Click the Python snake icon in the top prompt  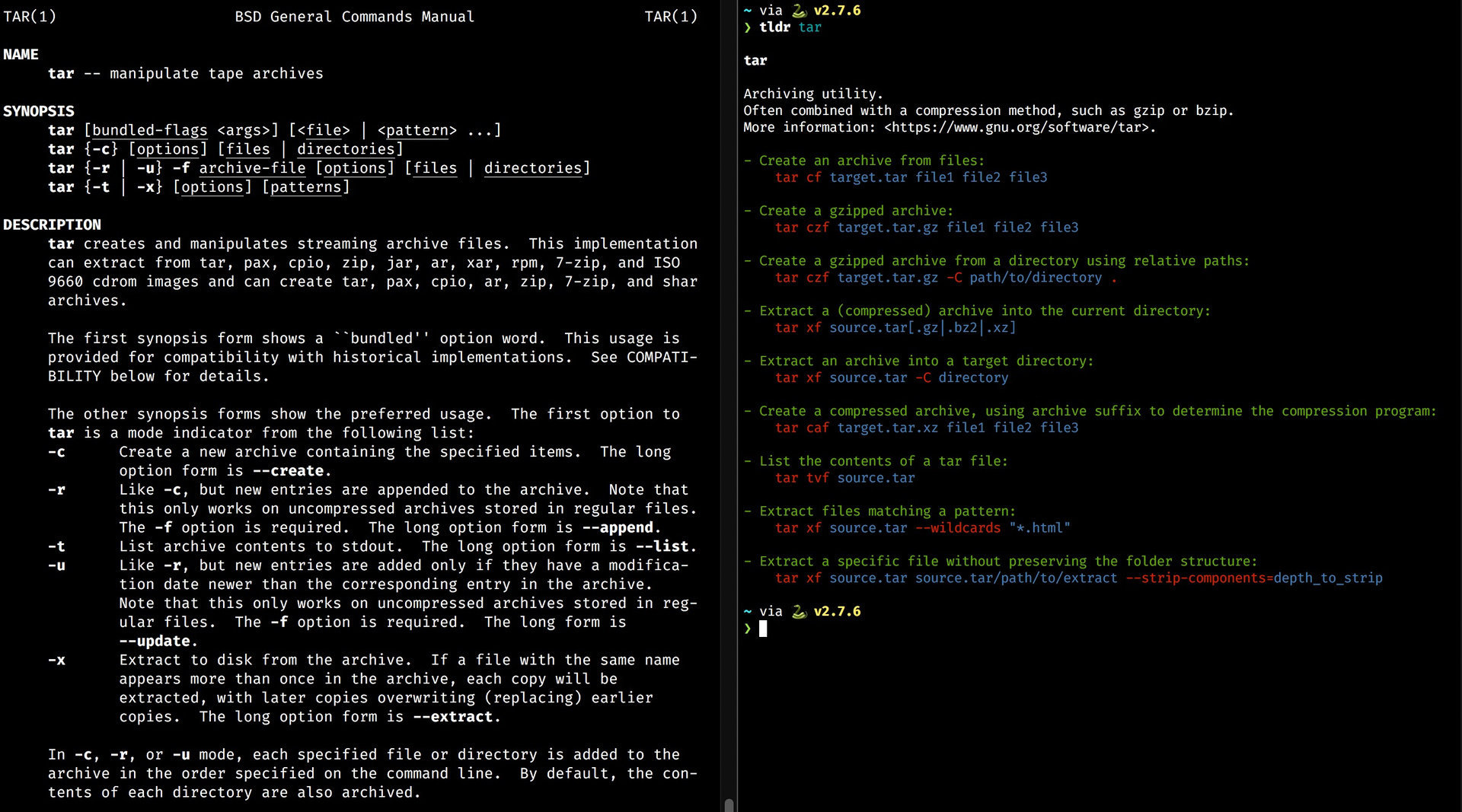click(x=799, y=11)
